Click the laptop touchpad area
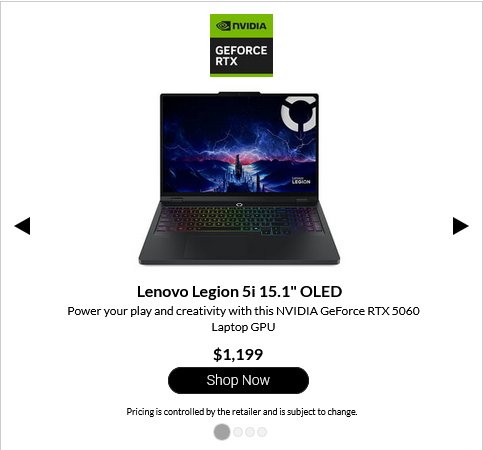Viewport: 483px width, 450px height. click(x=239, y=247)
